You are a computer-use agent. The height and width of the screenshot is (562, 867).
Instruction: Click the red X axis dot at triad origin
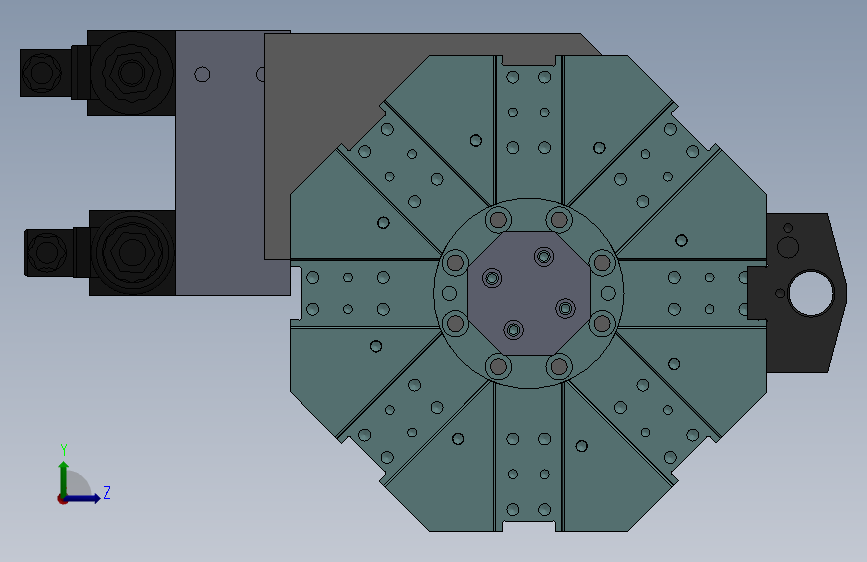(x=62, y=499)
